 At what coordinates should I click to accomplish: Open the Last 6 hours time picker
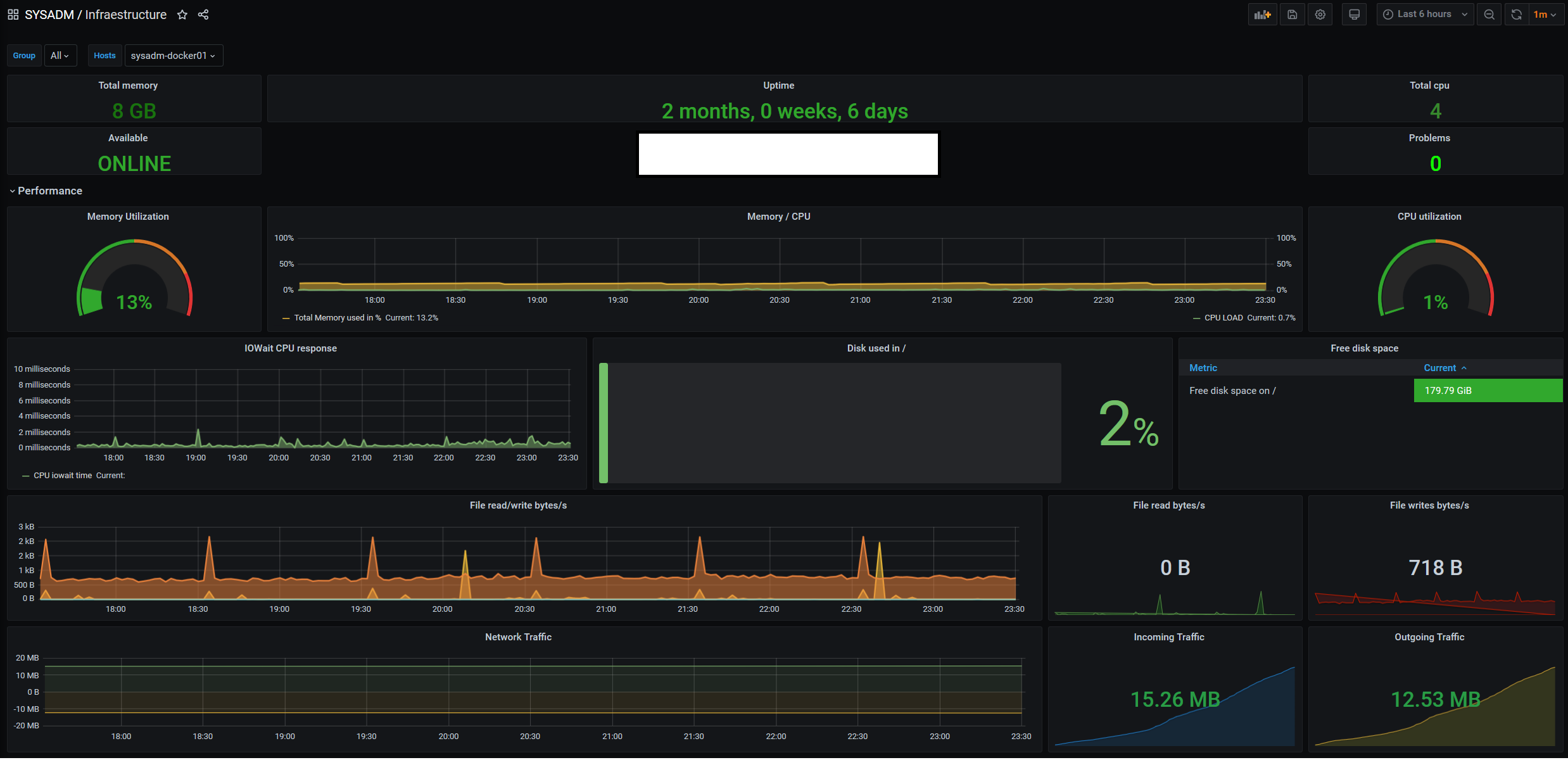[1425, 15]
